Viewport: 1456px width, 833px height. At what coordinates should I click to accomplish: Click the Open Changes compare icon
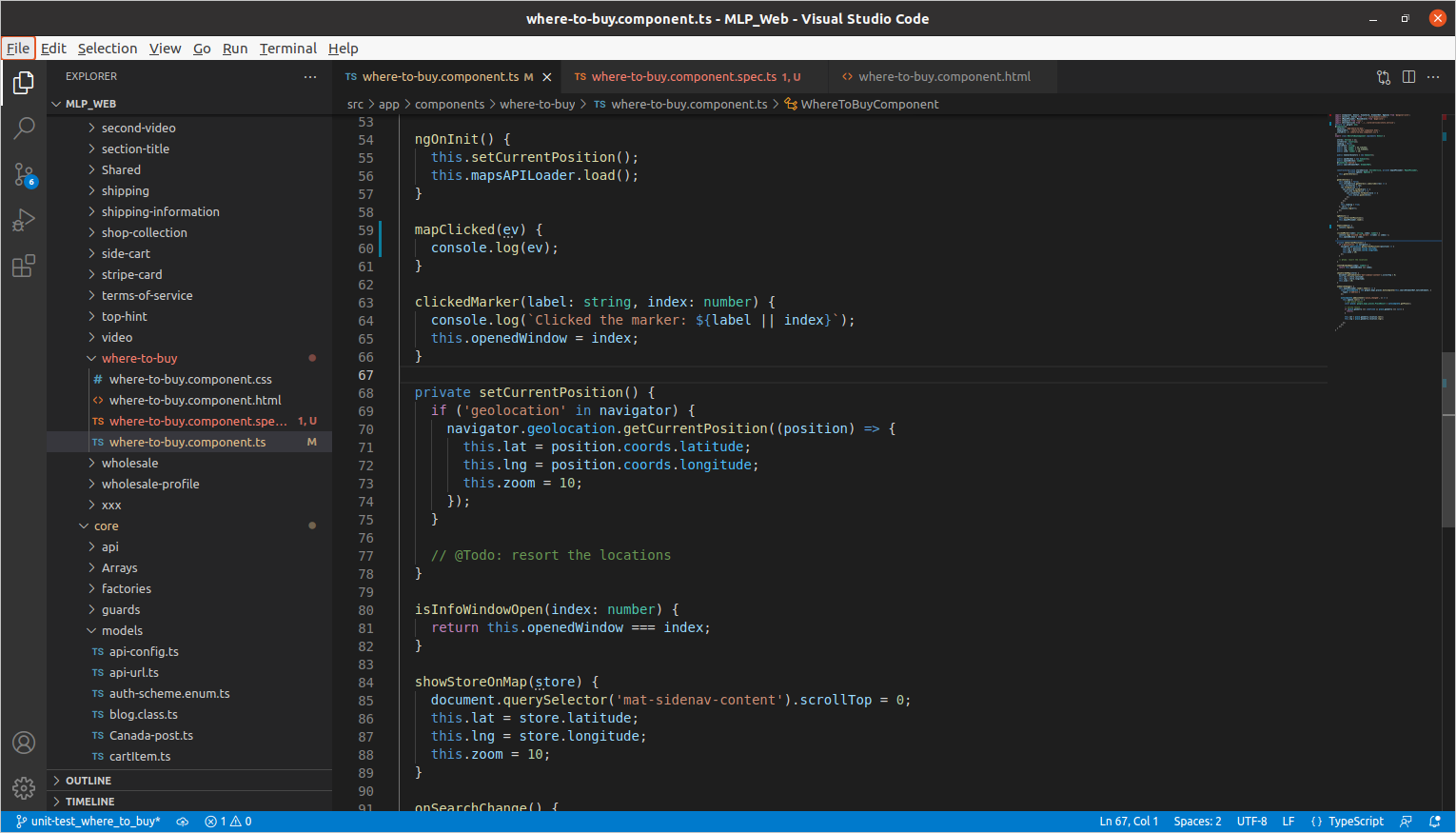click(x=1384, y=77)
